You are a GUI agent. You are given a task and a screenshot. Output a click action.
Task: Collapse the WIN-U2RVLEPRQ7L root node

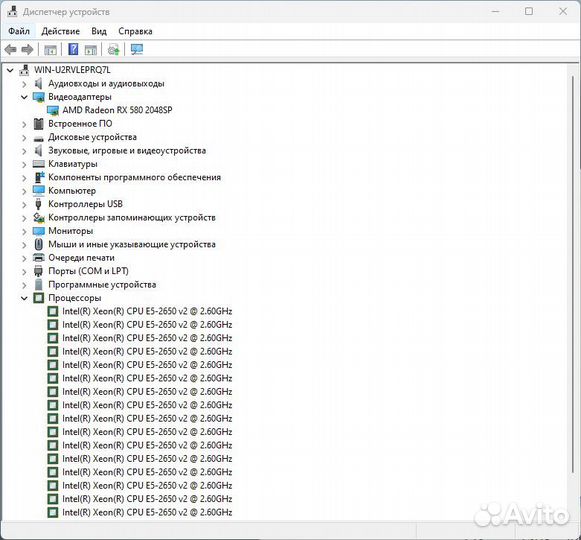point(10,70)
